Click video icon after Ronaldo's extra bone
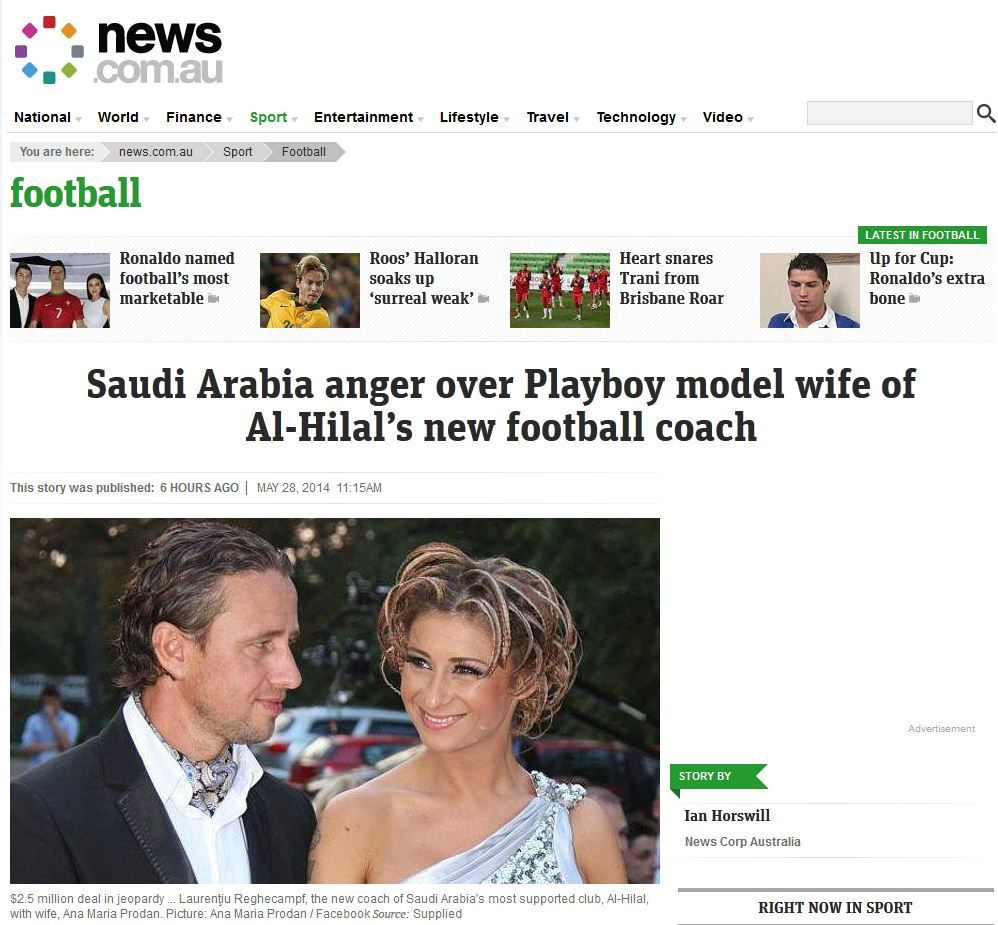The height and width of the screenshot is (925, 998). pyautogui.click(x=915, y=299)
